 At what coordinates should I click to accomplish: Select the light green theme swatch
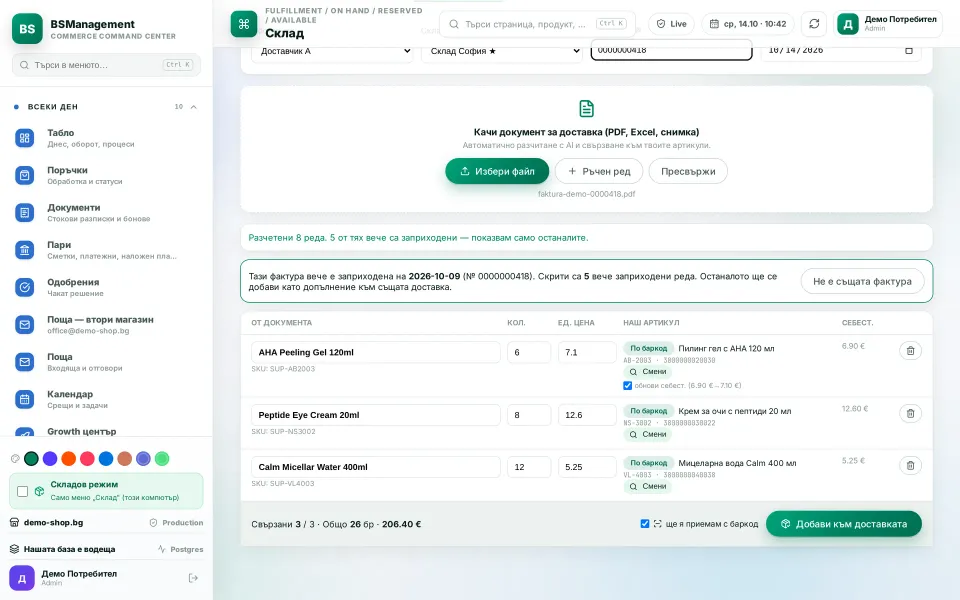(162, 459)
